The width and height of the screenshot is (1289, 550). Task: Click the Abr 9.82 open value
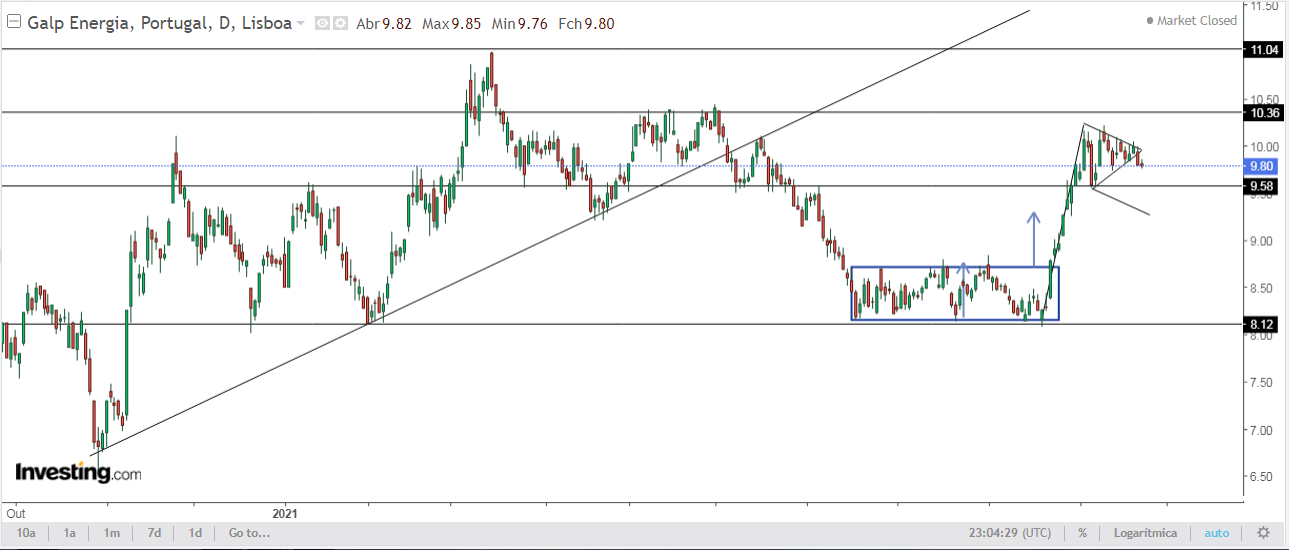pyautogui.click(x=383, y=23)
